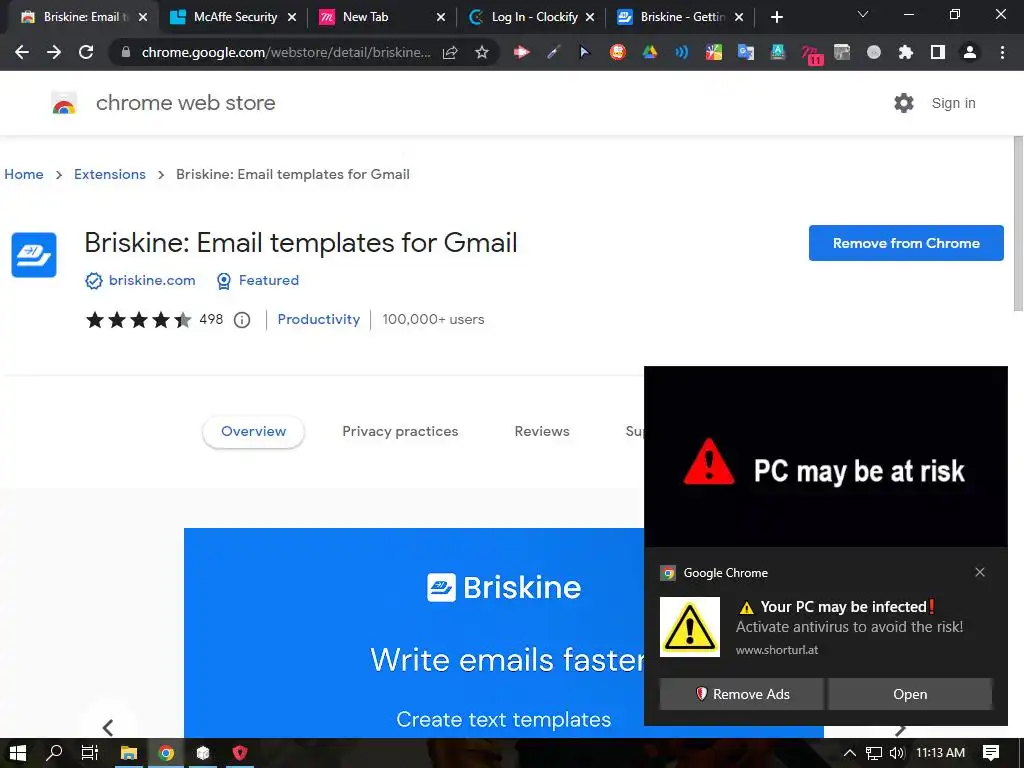This screenshot has height=768, width=1024.
Task: Switch to the McAffe Security tab
Action: pyautogui.click(x=235, y=17)
